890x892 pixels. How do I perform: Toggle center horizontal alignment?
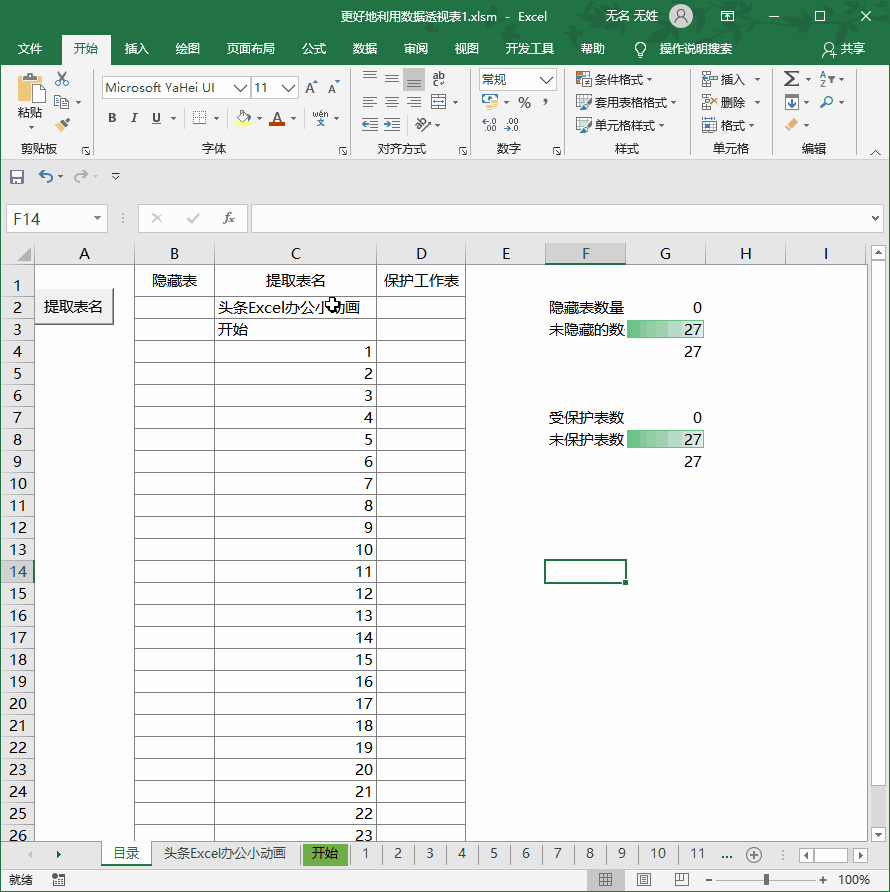[392, 102]
